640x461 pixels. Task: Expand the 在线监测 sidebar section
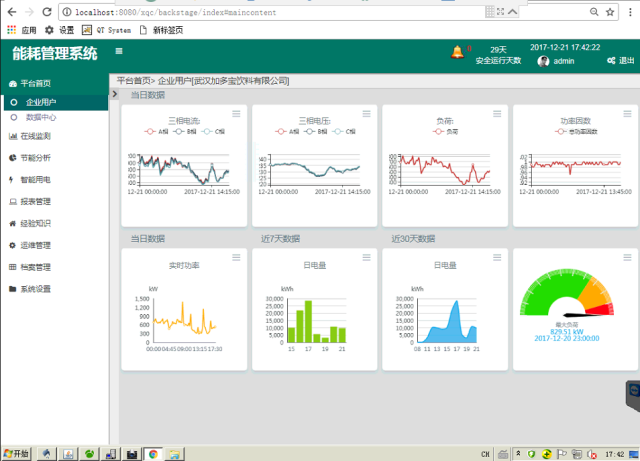[36, 136]
